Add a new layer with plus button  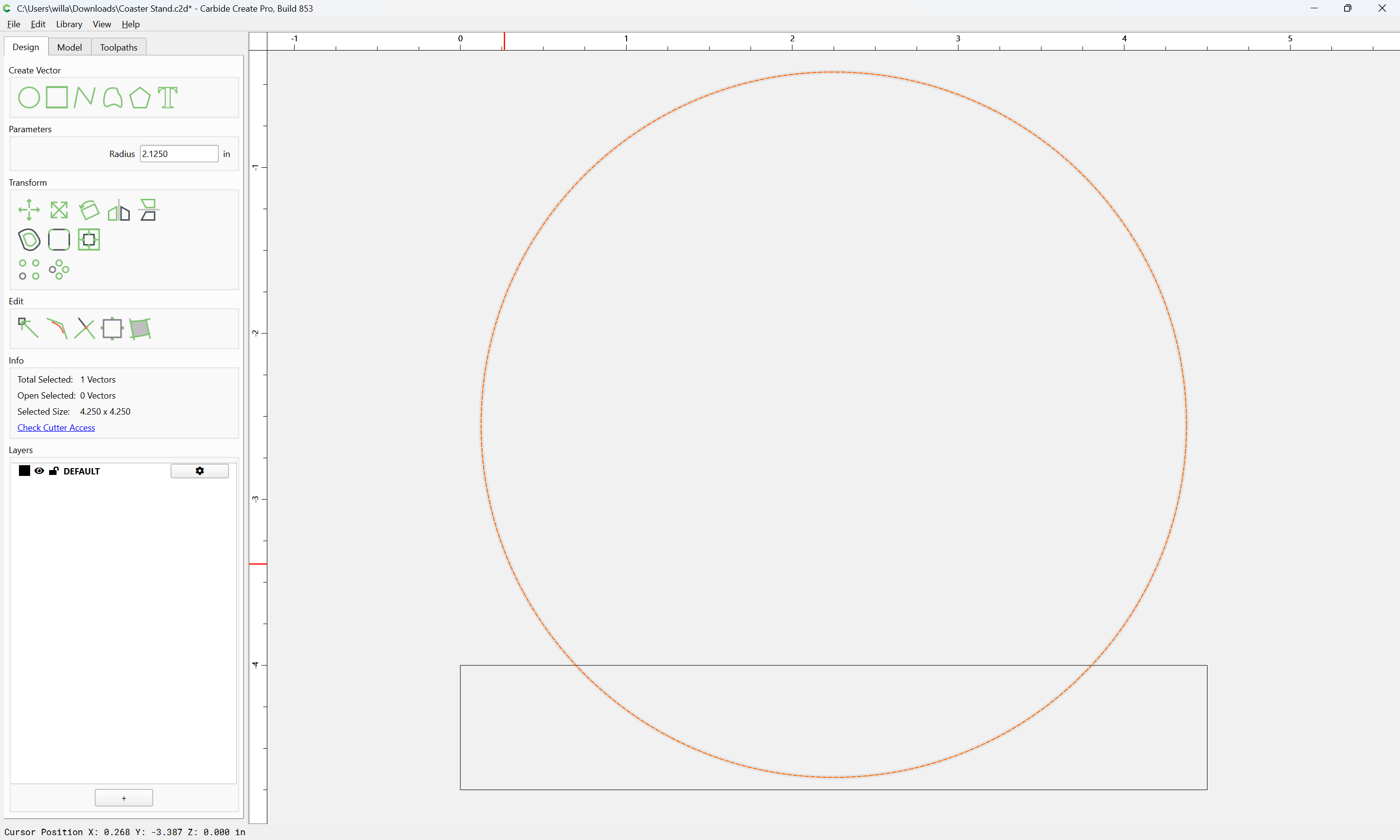(124, 798)
